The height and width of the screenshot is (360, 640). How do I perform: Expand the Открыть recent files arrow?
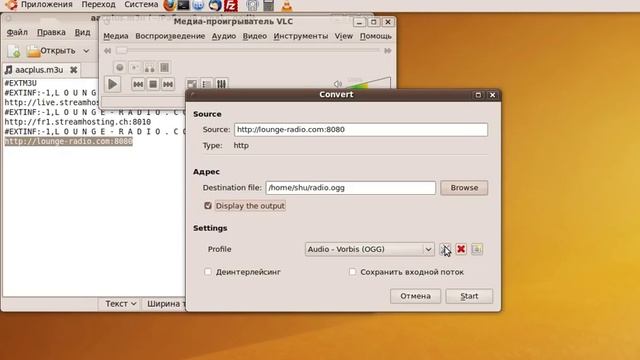point(86,51)
